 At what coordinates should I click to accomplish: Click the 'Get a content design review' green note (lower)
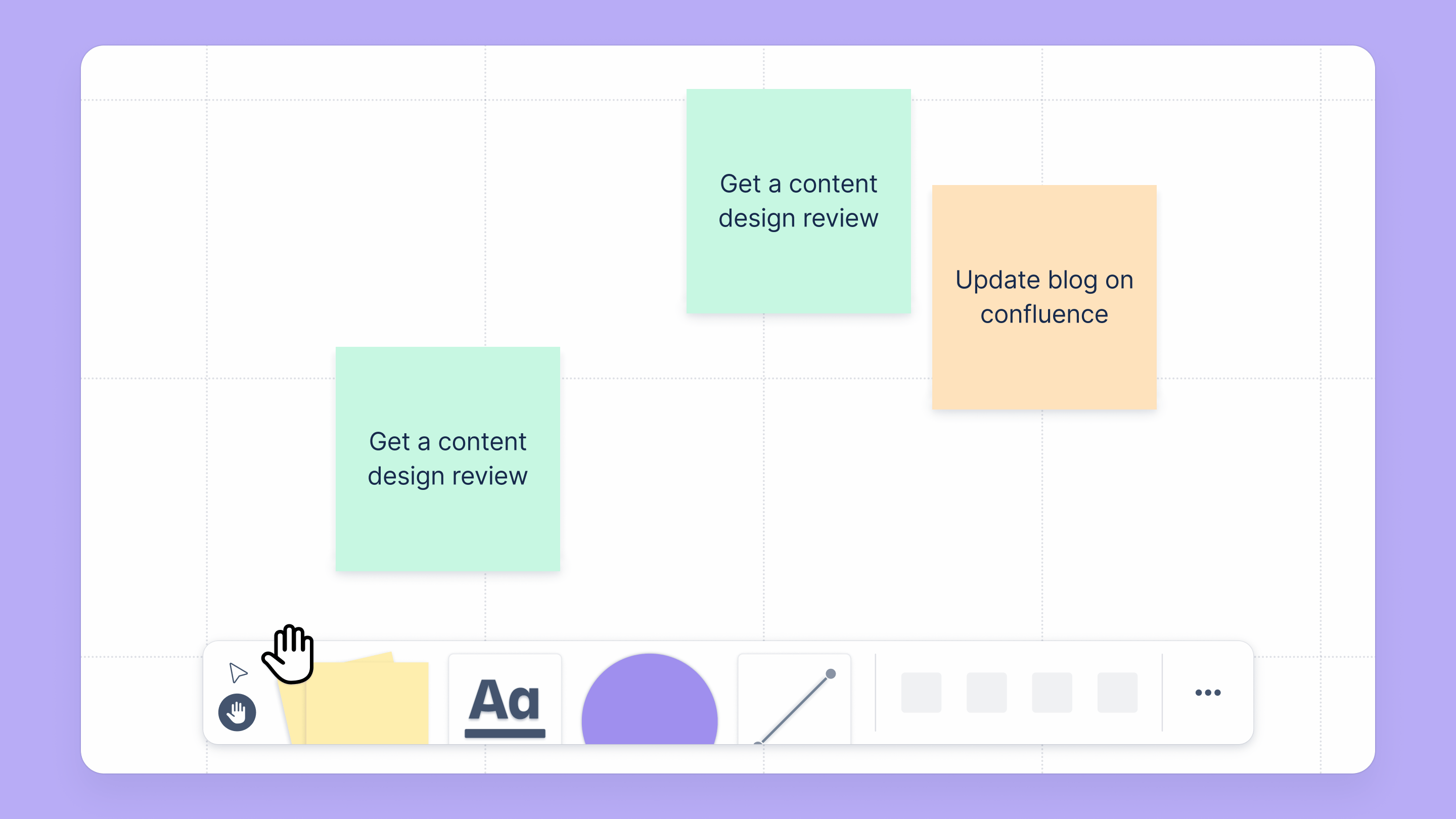pos(448,459)
